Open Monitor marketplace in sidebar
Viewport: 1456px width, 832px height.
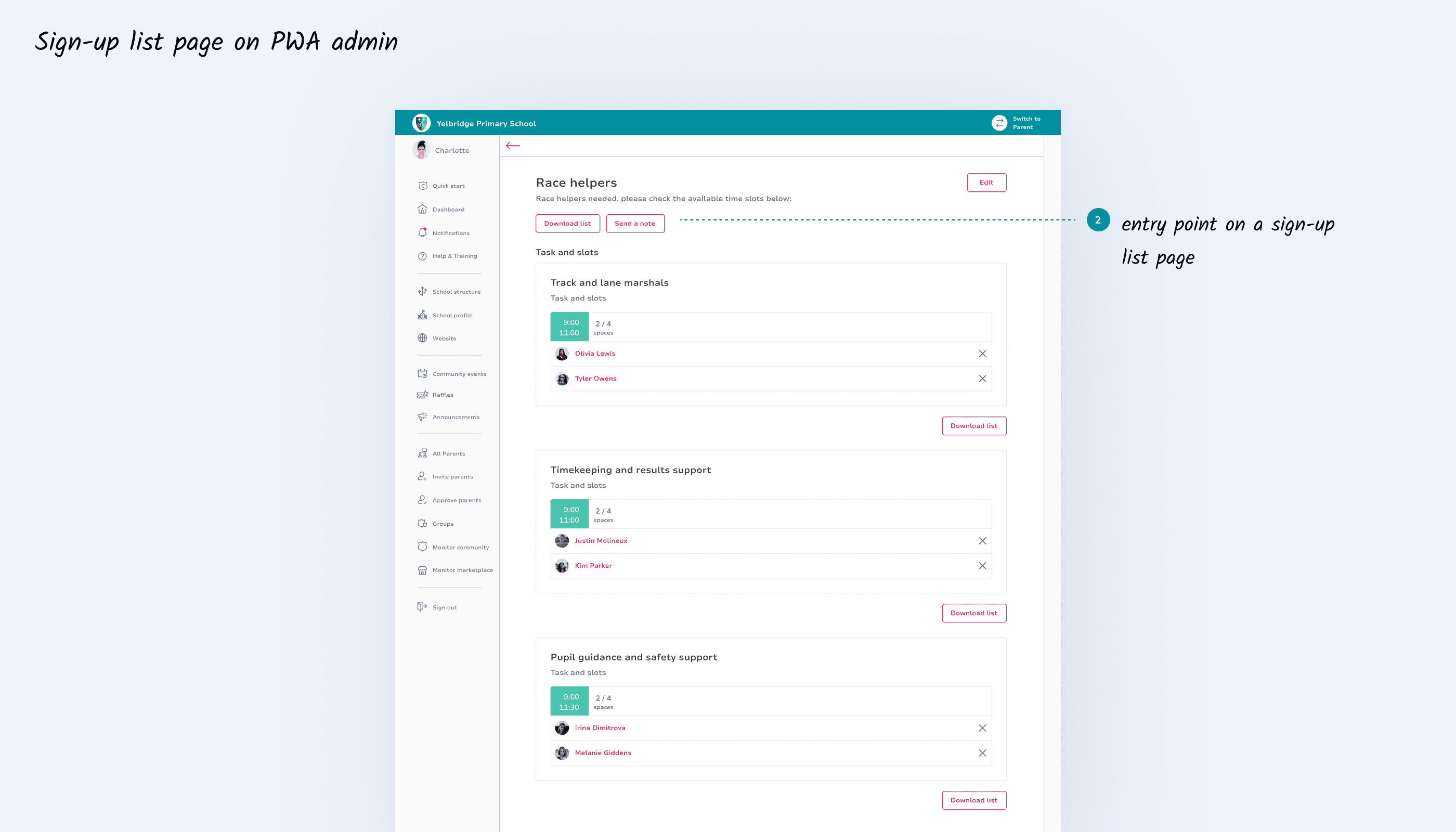462,570
